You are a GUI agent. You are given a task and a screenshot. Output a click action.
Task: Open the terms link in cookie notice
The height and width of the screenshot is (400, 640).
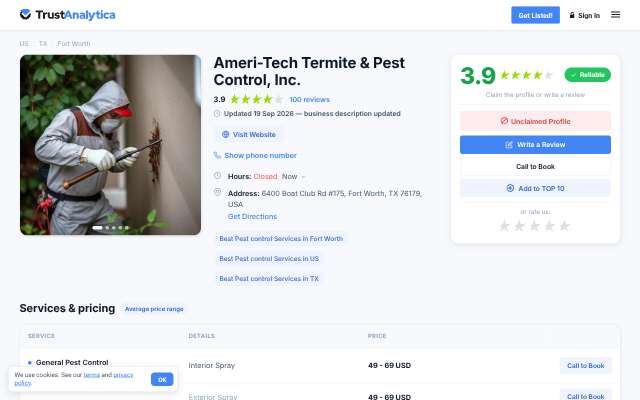point(91,375)
